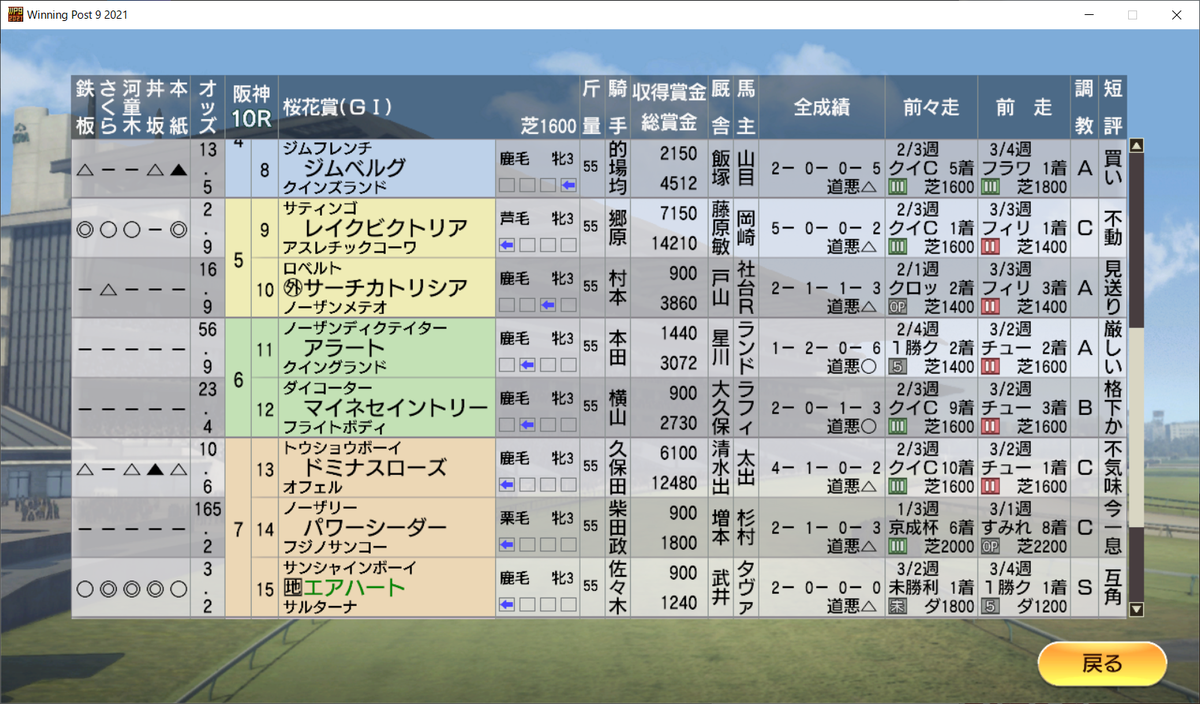Click the blue running-style arrow in ドミナスローズ's row
Screen dimensions: 1200x704
point(507,485)
